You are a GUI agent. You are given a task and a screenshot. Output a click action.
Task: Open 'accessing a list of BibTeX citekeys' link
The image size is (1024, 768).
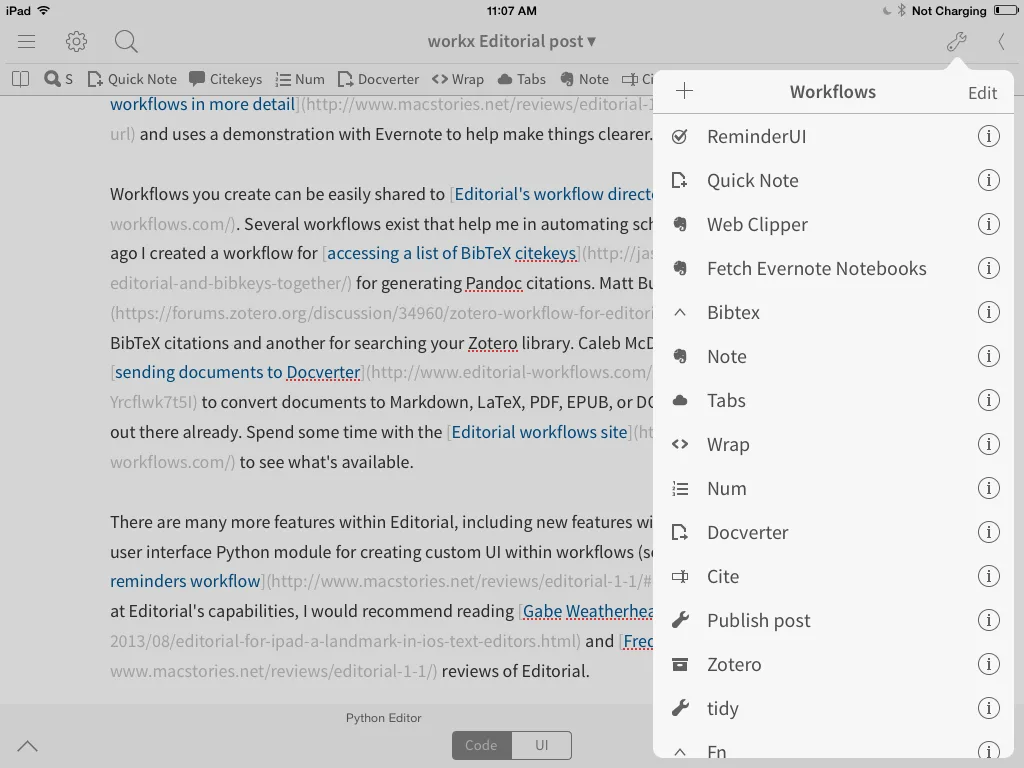(451, 253)
